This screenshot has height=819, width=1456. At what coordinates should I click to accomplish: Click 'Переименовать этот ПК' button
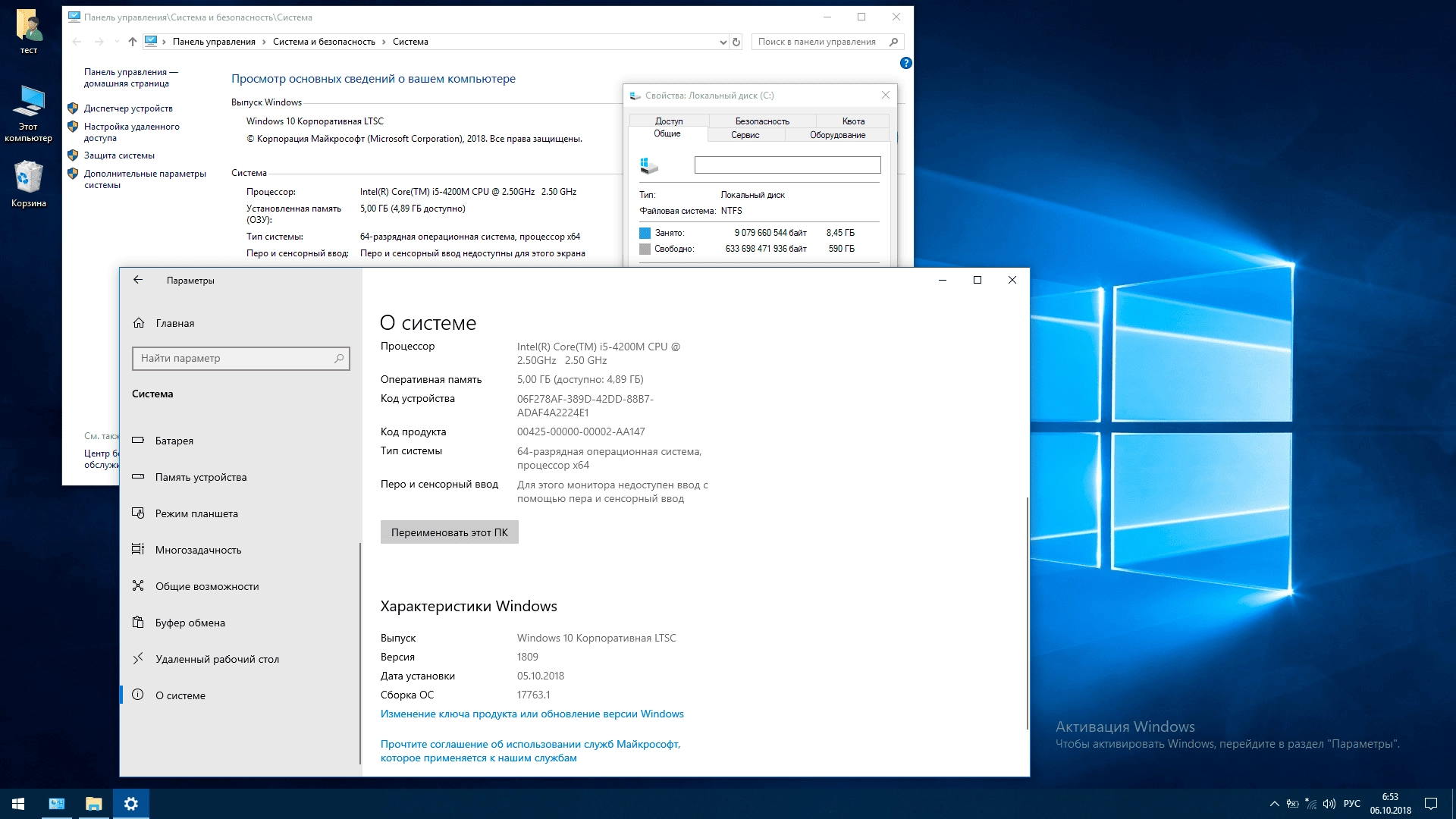coord(450,532)
